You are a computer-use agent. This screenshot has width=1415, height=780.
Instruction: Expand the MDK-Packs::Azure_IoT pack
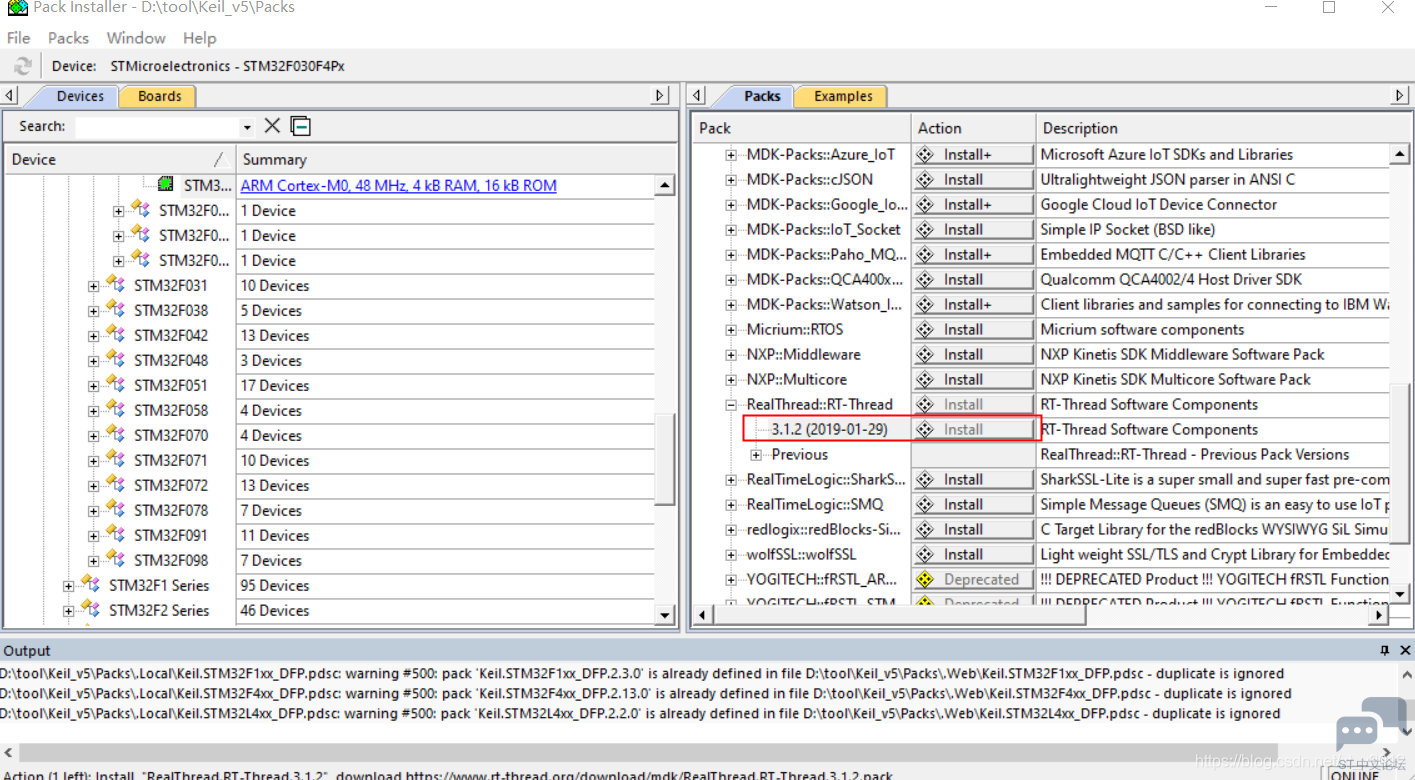tap(731, 155)
